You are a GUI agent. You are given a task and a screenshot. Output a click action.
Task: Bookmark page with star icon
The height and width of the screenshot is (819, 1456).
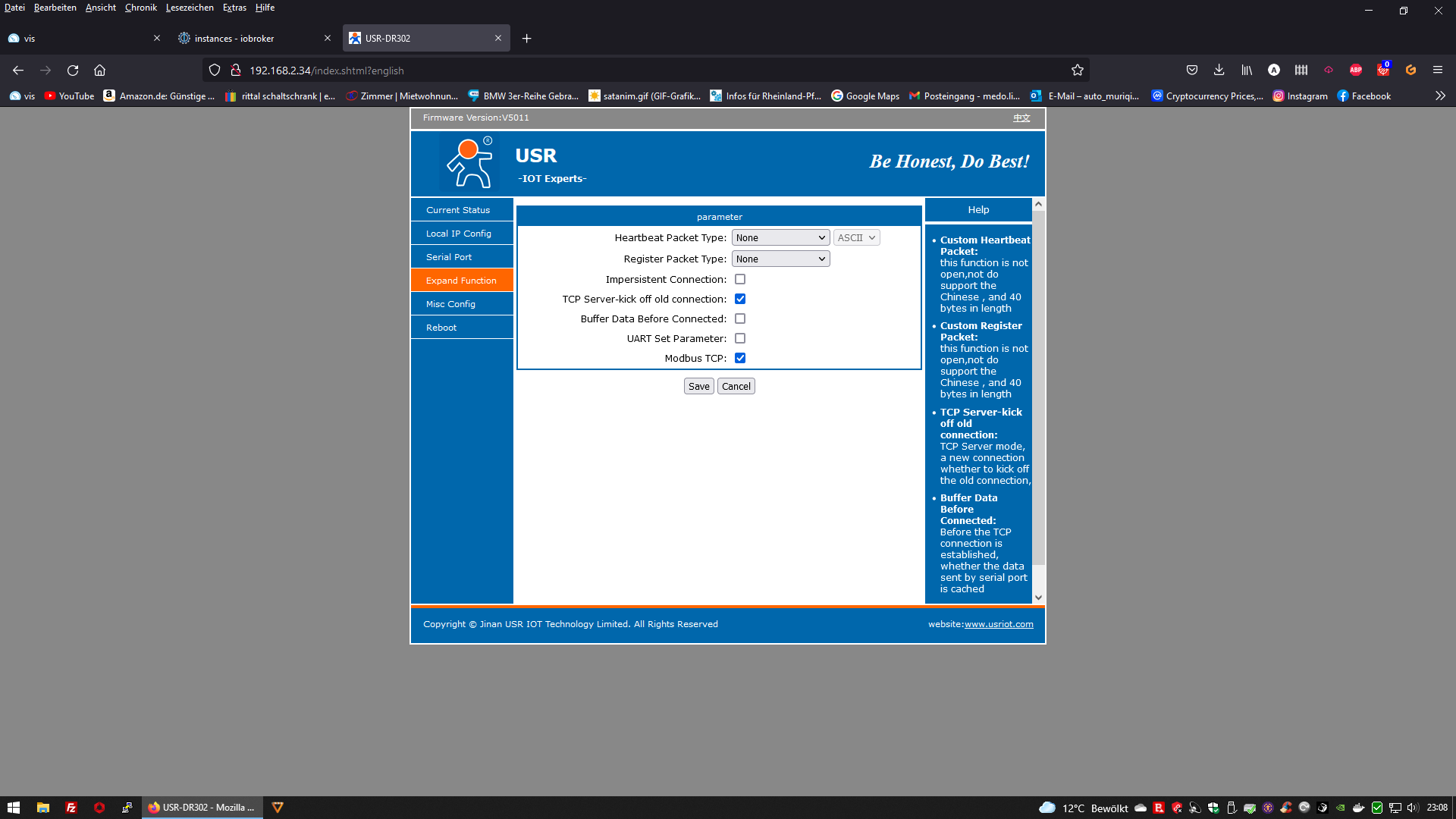coord(1078,71)
